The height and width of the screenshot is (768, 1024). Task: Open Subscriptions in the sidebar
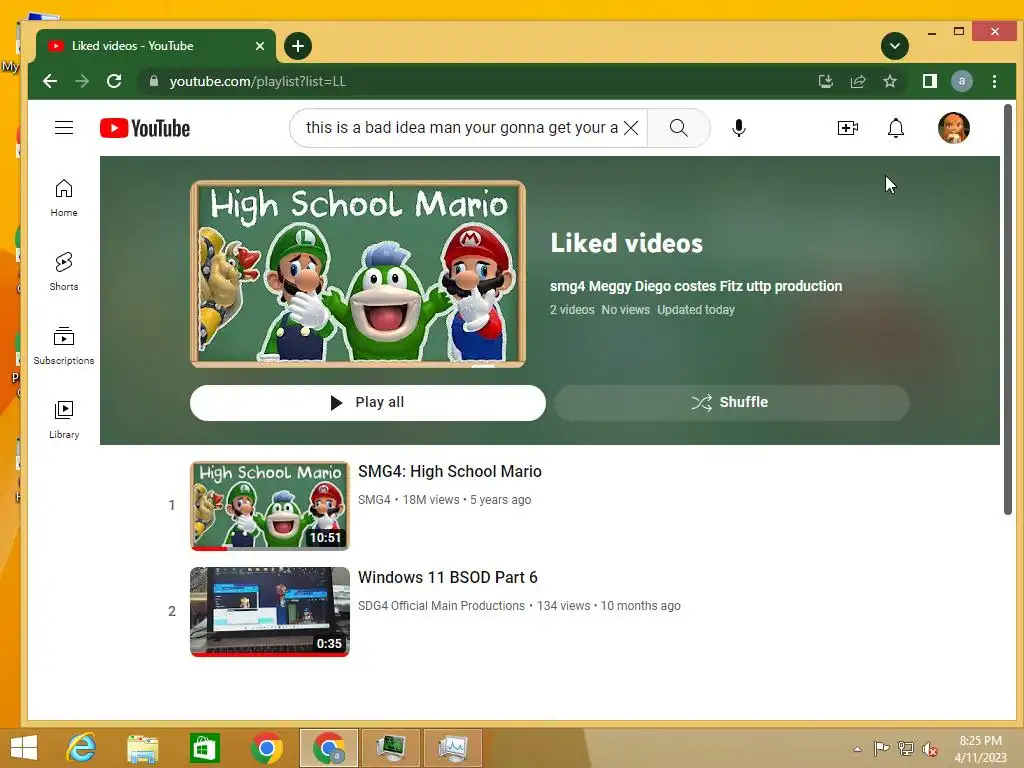(x=64, y=345)
